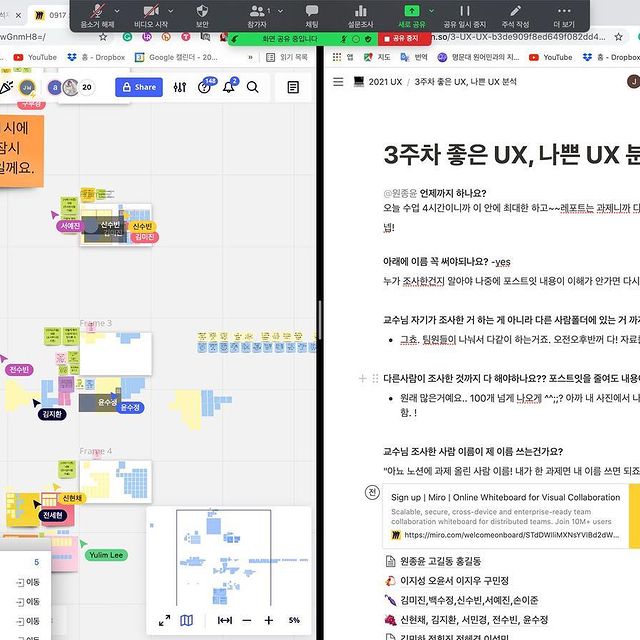Zoom out with the minus button
640x640 pixels.
click(x=246, y=620)
